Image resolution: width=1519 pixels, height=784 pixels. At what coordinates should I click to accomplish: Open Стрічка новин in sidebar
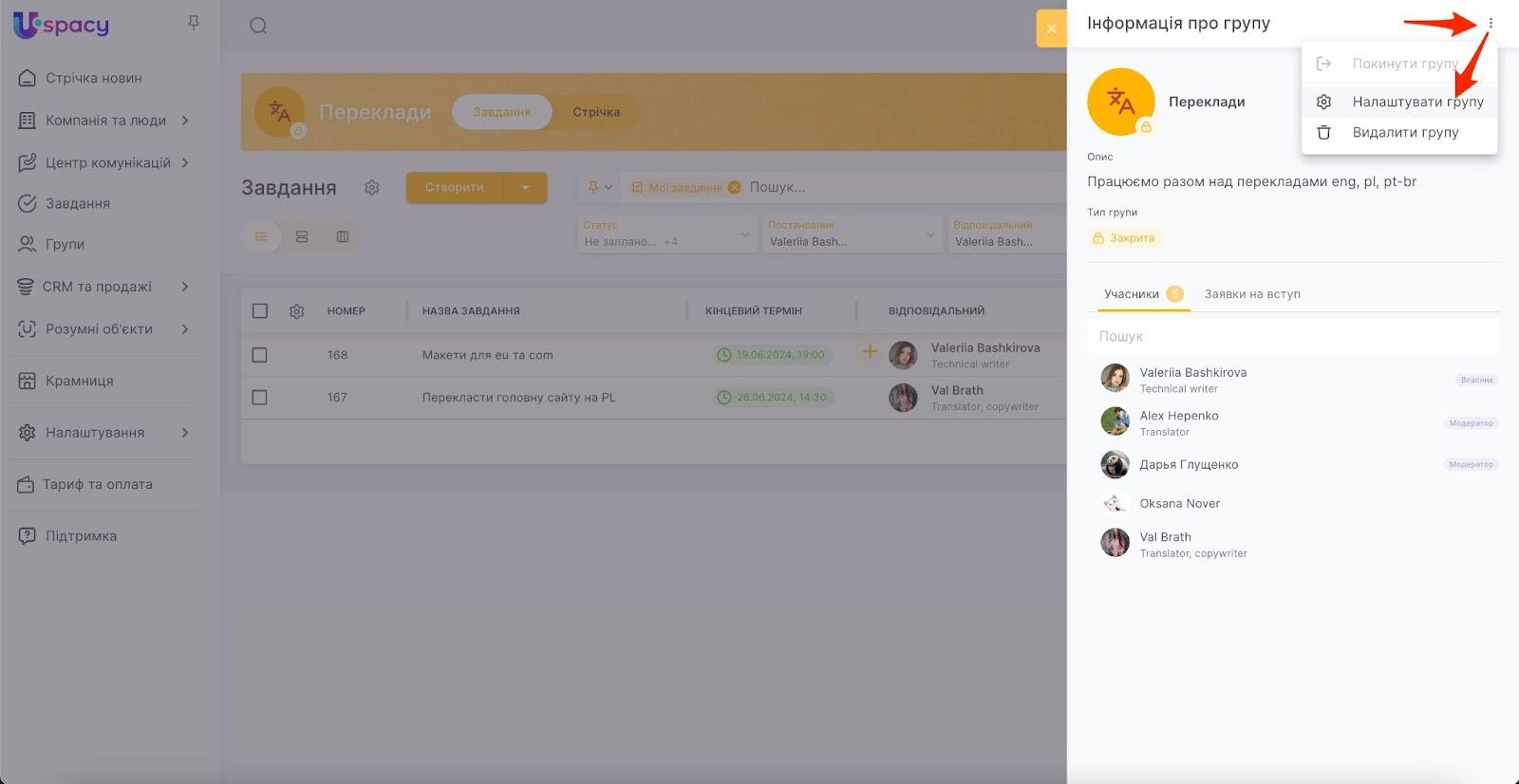94,78
